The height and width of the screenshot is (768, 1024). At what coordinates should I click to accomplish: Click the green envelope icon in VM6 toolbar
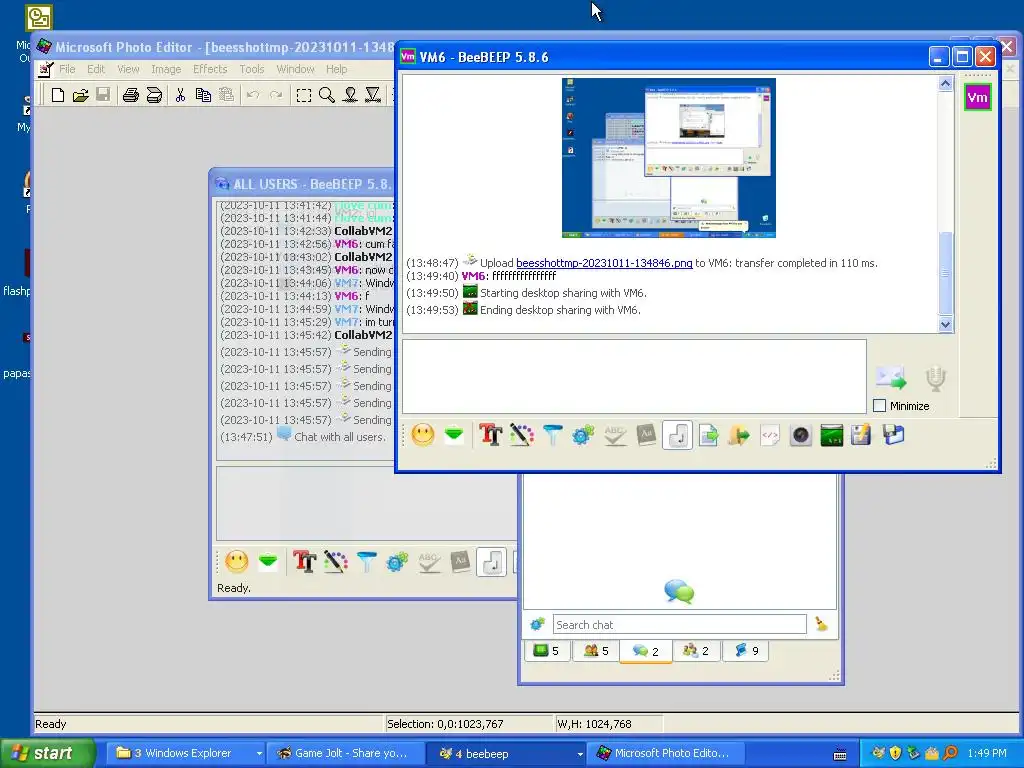[x=454, y=434]
